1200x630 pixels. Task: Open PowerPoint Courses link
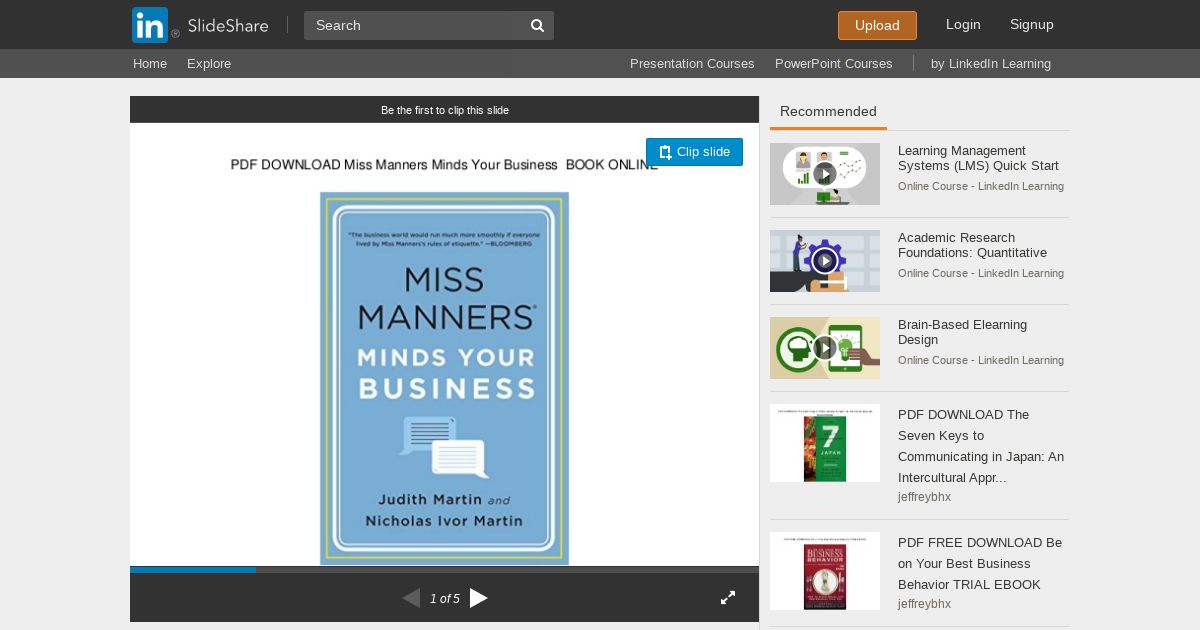pyautogui.click(x=833, y=63)
